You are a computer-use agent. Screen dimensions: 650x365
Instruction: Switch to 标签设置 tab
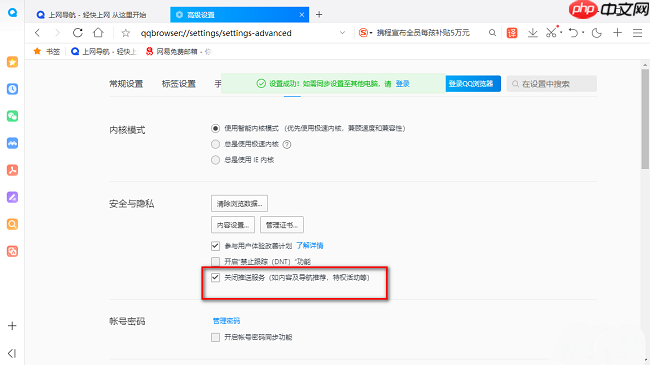point(179,84)
